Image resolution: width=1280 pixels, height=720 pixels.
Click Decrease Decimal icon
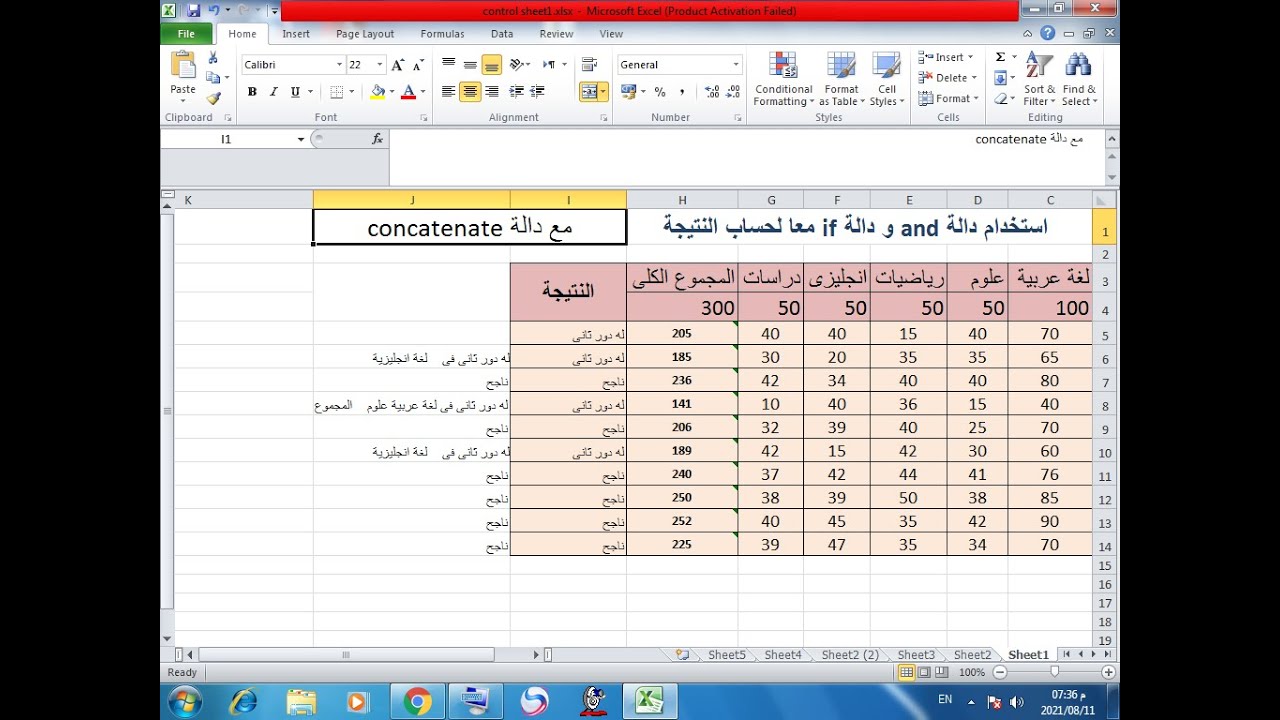(734, 92)
